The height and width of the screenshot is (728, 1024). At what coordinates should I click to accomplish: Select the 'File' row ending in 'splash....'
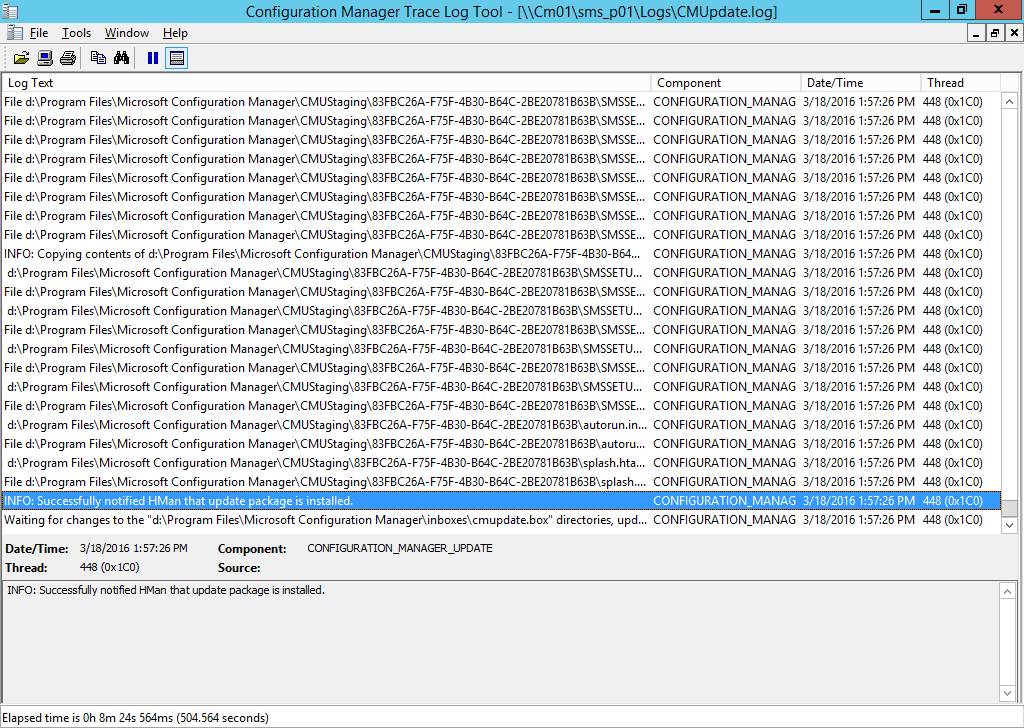coord(501,482)
